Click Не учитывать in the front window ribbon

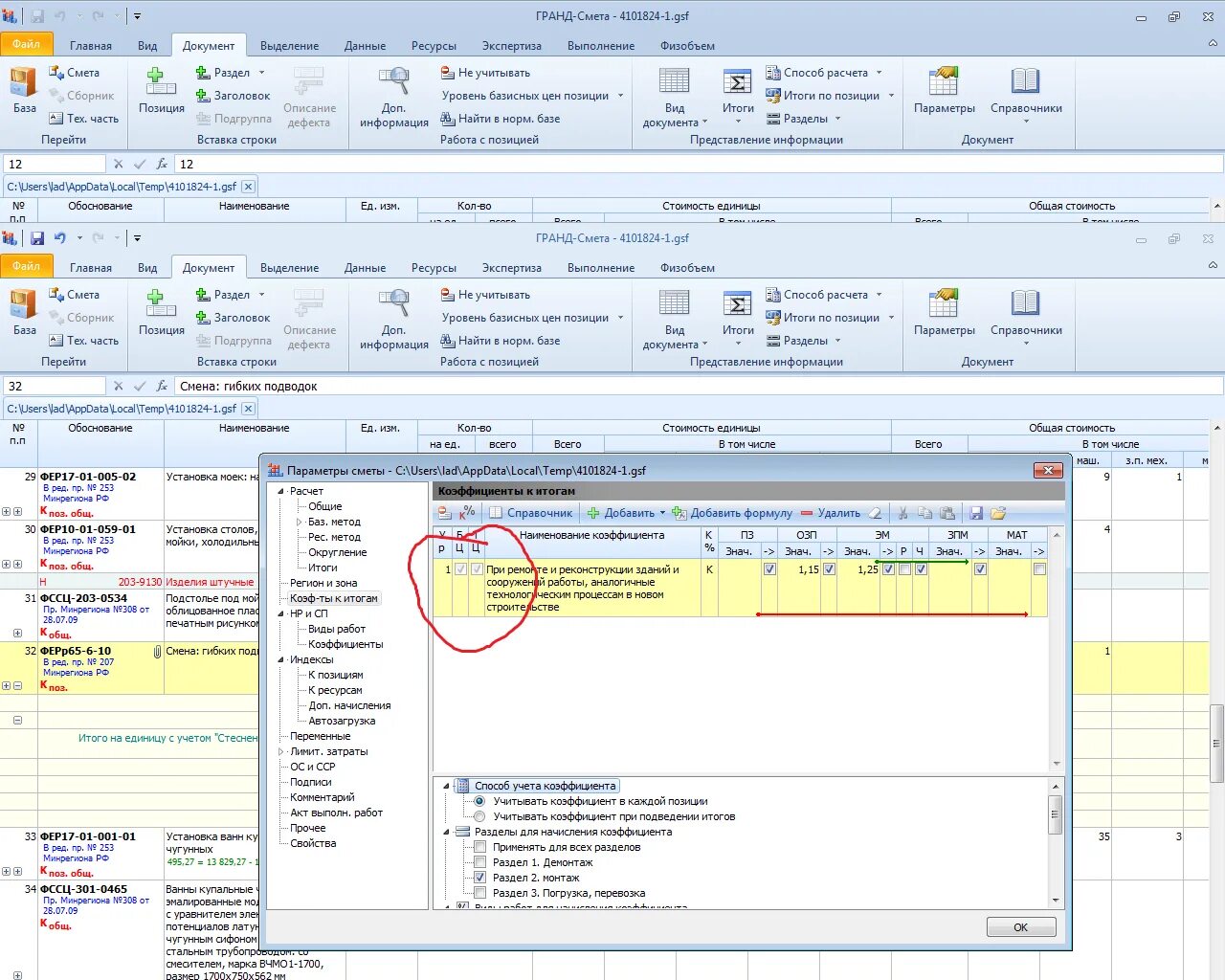pos(485,295)
